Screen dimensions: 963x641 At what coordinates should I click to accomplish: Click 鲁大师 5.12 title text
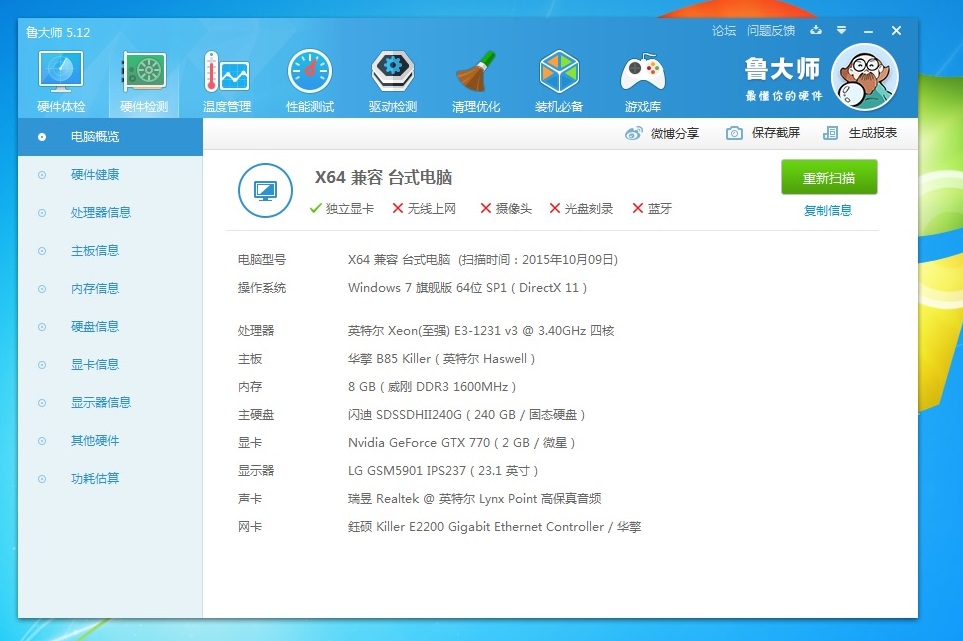pos(58,33)
